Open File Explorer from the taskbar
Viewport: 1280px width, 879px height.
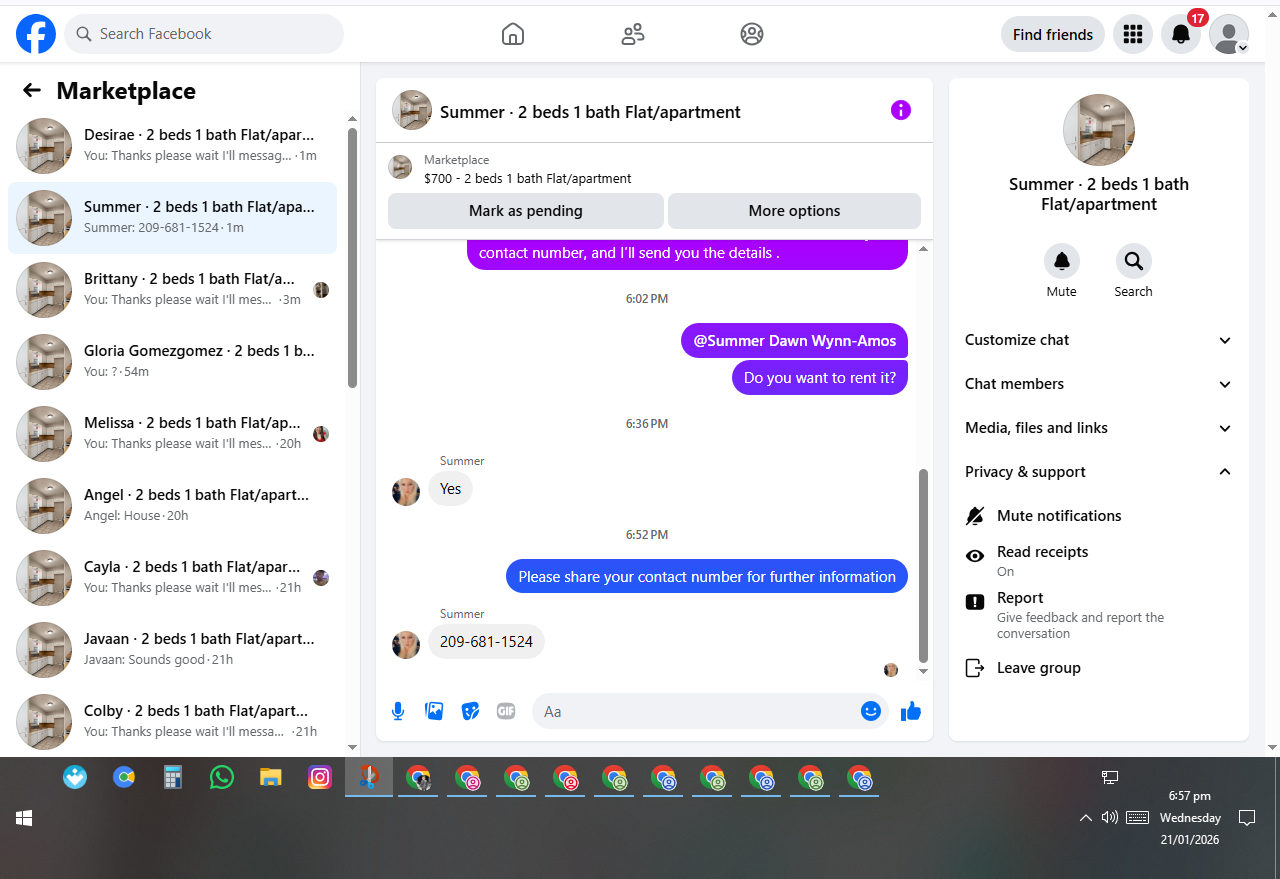pos(271,777)
